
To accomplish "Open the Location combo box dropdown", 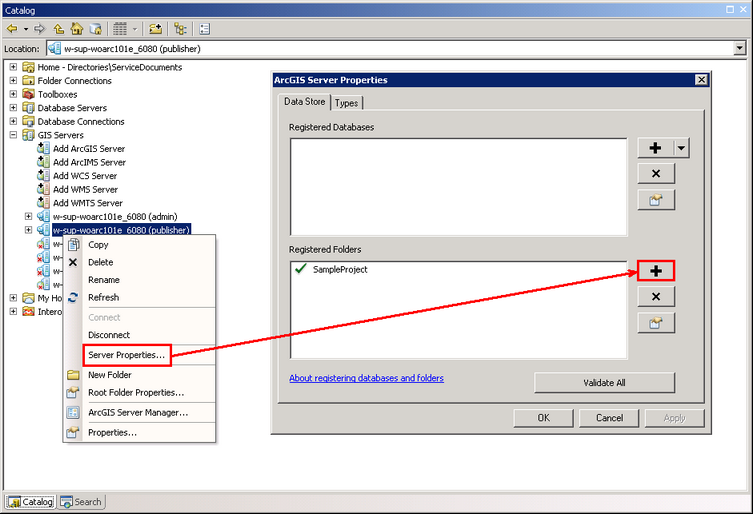I will [740, 48].
